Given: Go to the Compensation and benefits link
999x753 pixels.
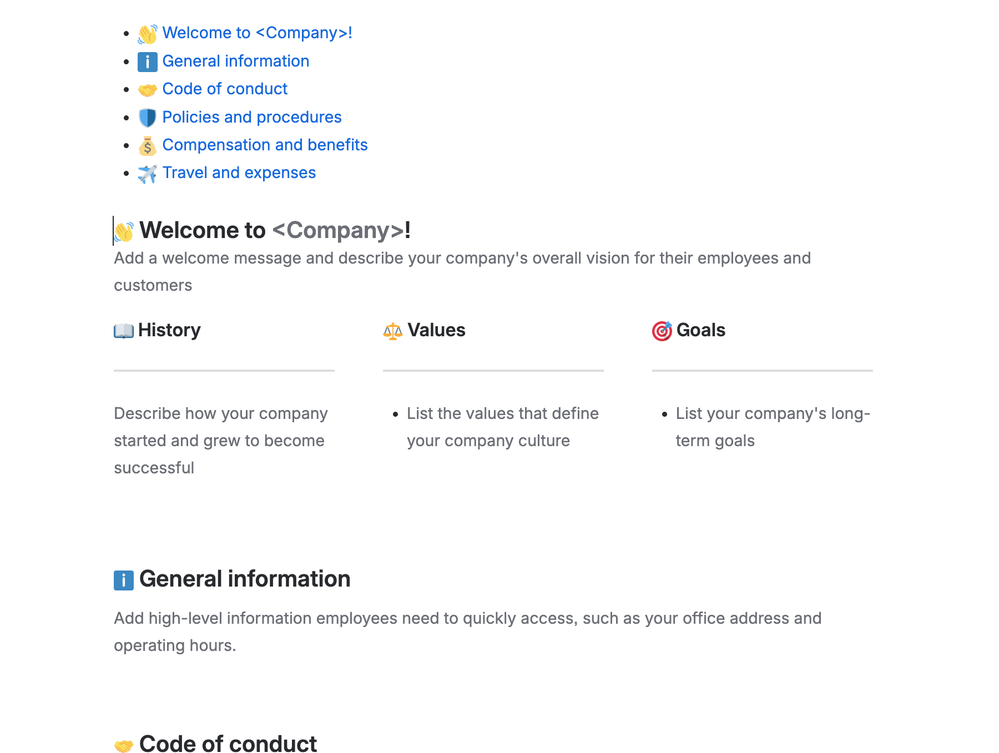Looking at the screenshot, I should point(265,145).
